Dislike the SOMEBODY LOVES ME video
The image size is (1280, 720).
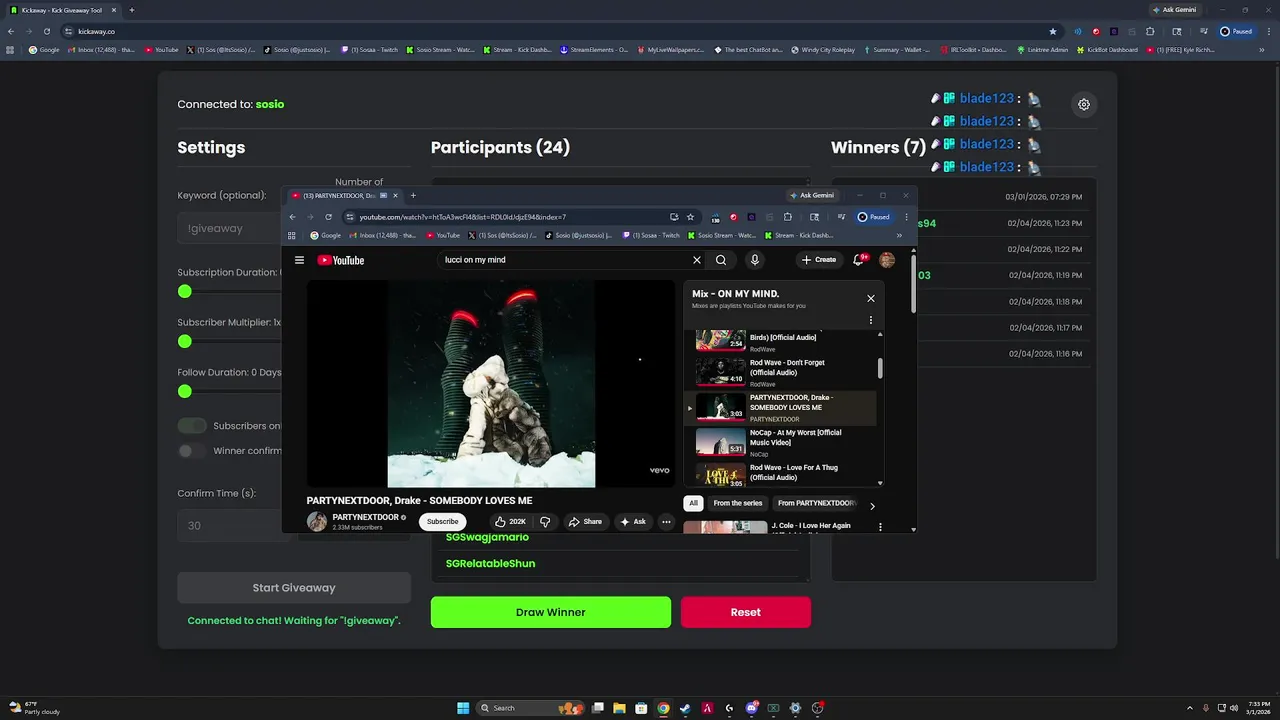click(x=545, y=521)
